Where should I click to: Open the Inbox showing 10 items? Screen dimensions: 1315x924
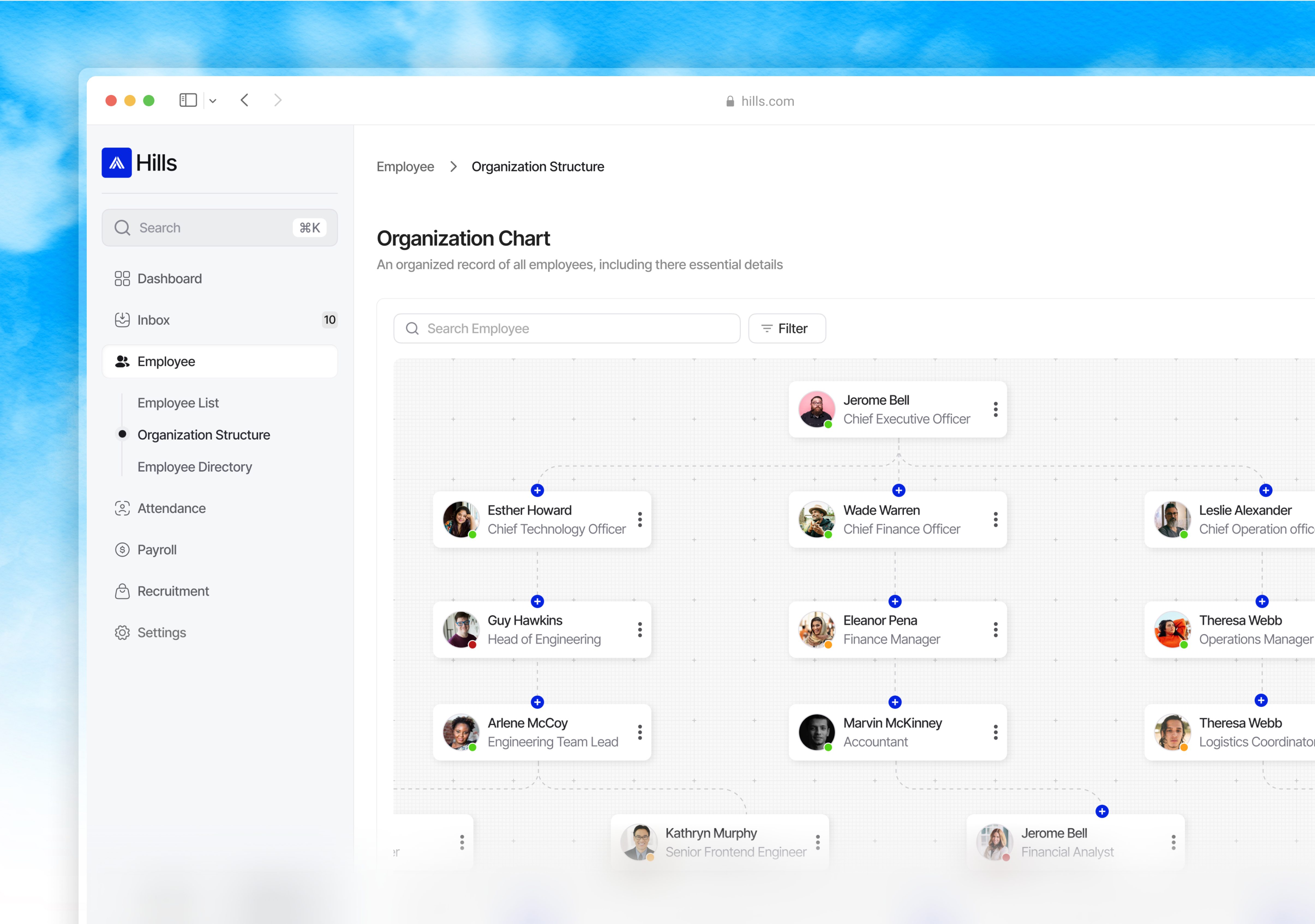(154, 320)
